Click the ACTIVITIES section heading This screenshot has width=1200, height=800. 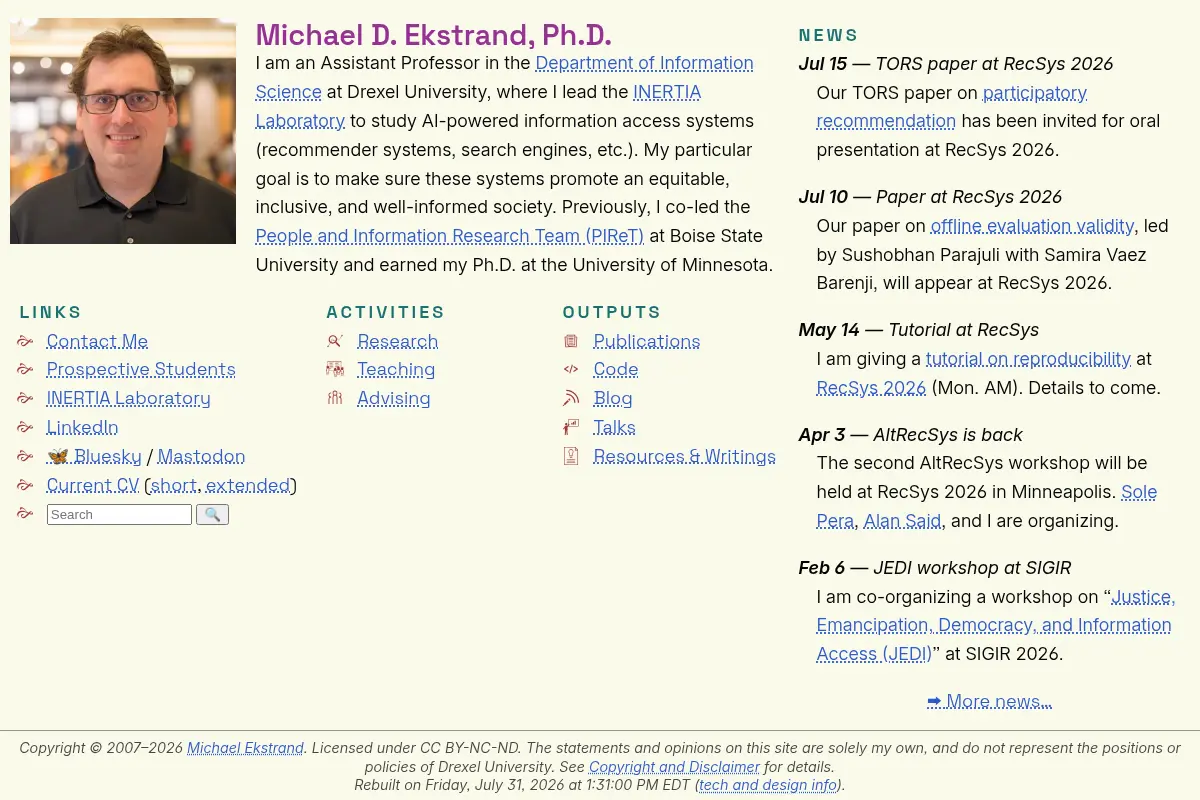point(385,312)
